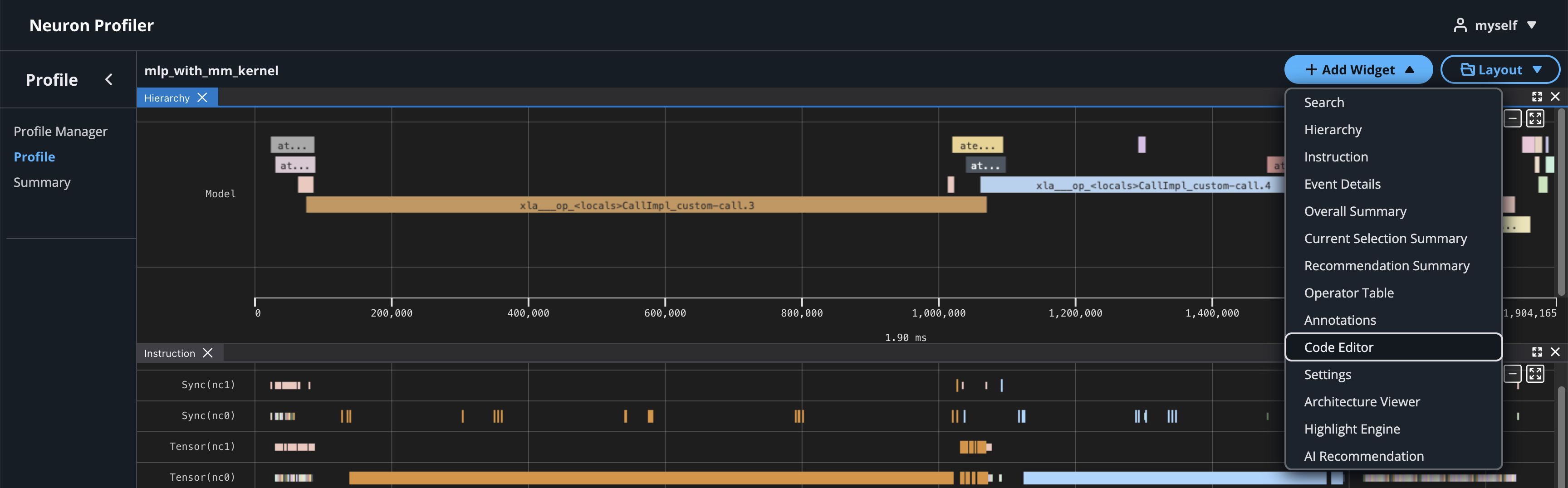This screenshot has width=1568, height=488.
Task: Click the Hierarchy timeline fit-to-view icon
Action: 1535,118
